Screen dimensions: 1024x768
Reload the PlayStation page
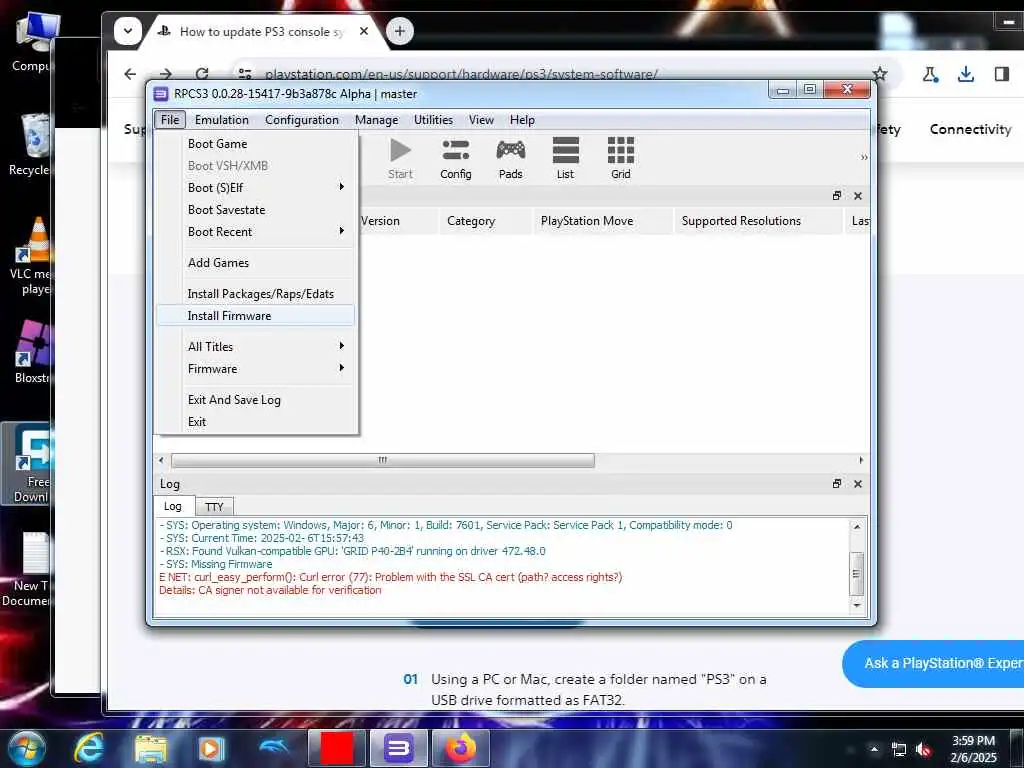[202, 74]
